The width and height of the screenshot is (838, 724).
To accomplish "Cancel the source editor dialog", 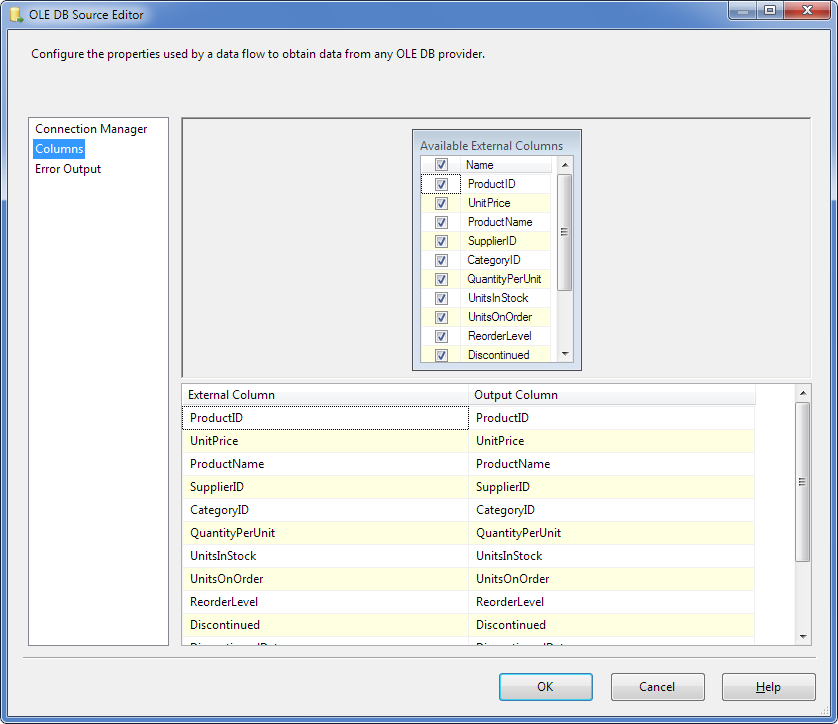I will [x=657, y=687].
